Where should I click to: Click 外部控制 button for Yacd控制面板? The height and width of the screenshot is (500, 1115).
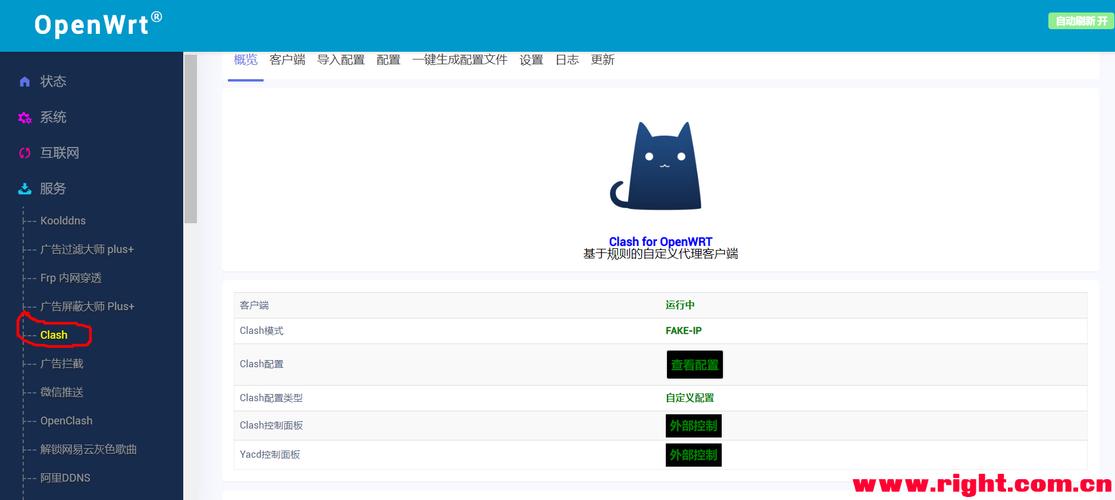(x=694, y=455)
